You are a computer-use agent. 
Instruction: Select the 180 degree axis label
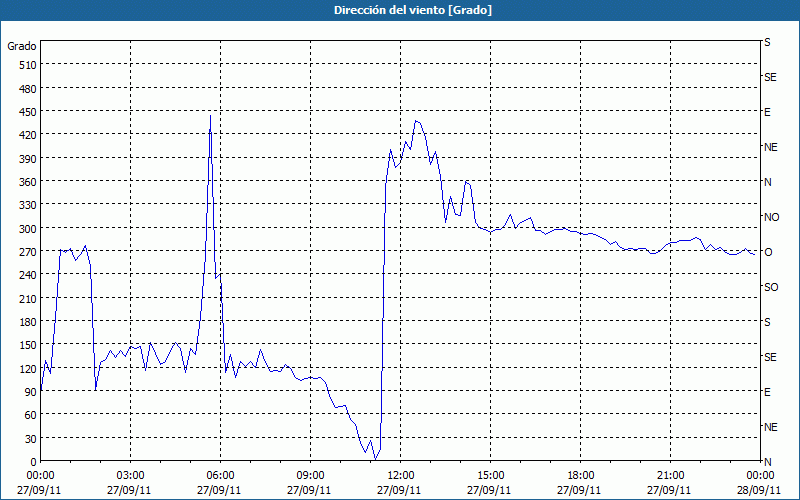[x=28, y=322]
